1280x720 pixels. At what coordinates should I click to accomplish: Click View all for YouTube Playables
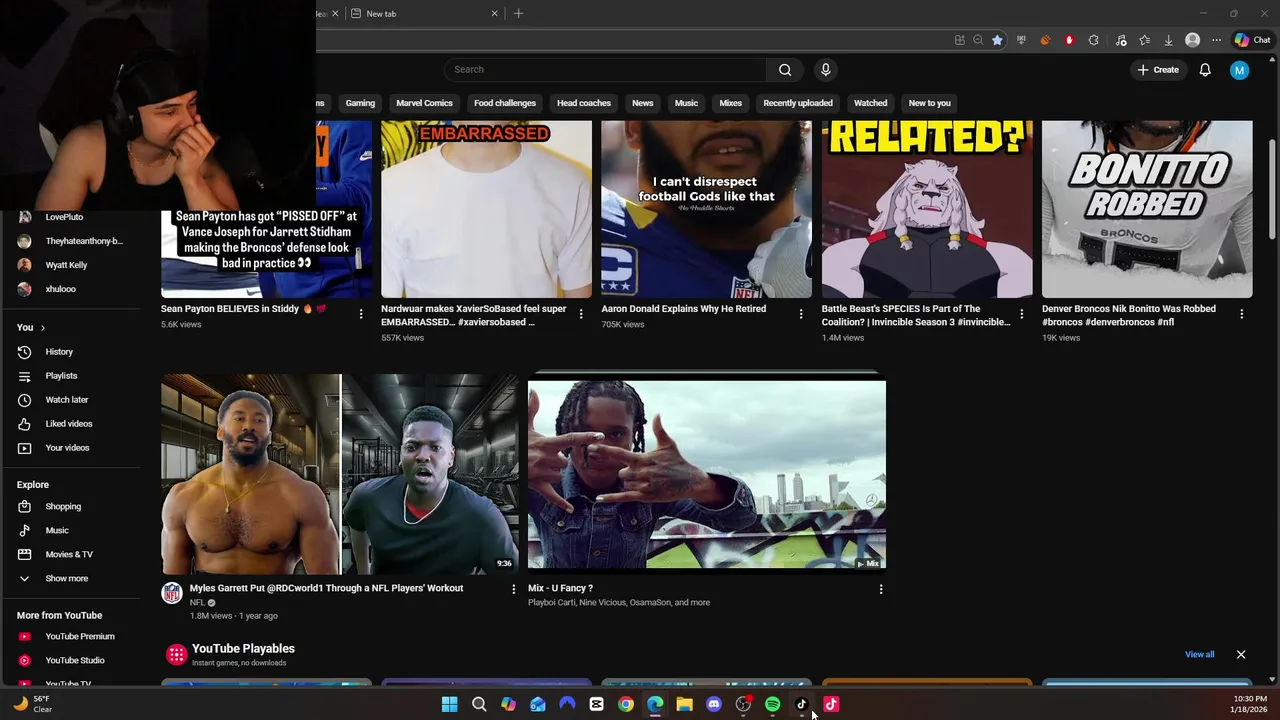pyautogui.click(x=1199, y=655)
